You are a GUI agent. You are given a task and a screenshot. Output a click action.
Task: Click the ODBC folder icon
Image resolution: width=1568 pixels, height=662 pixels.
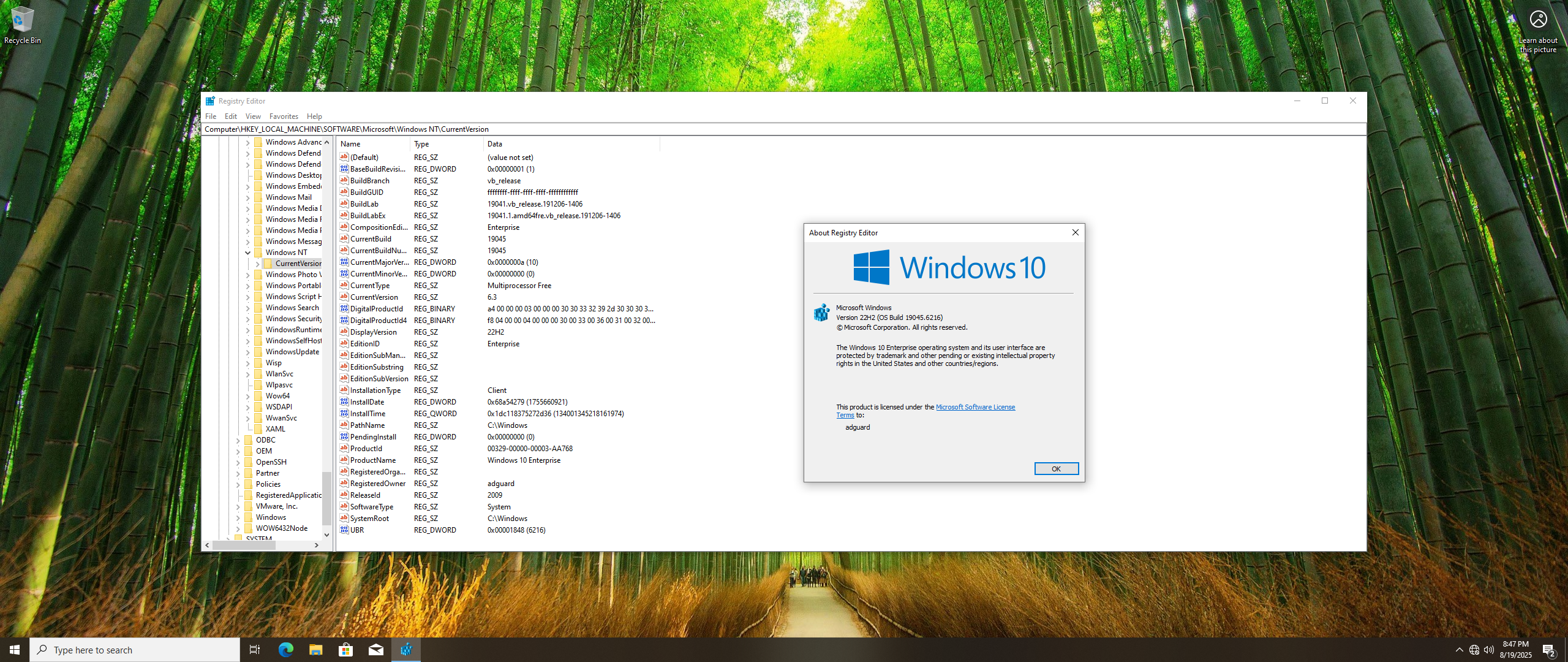point(248,440)
